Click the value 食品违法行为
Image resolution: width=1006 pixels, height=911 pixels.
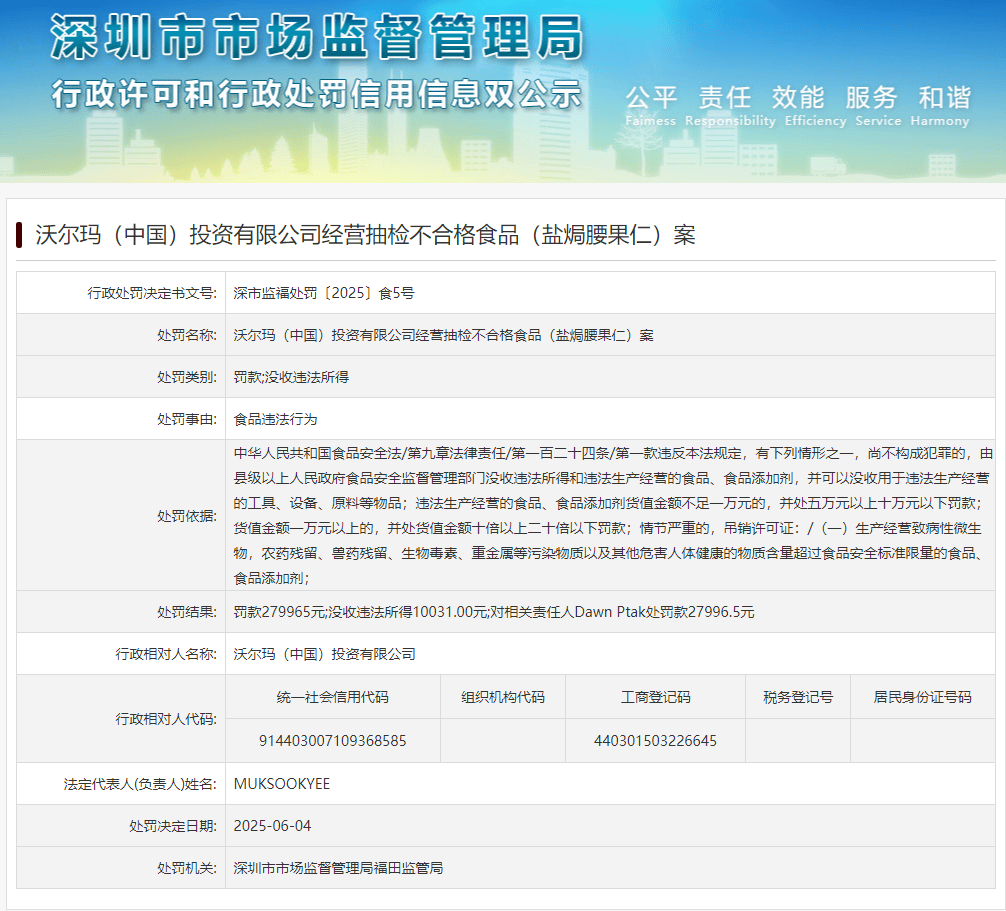point(275,419)
